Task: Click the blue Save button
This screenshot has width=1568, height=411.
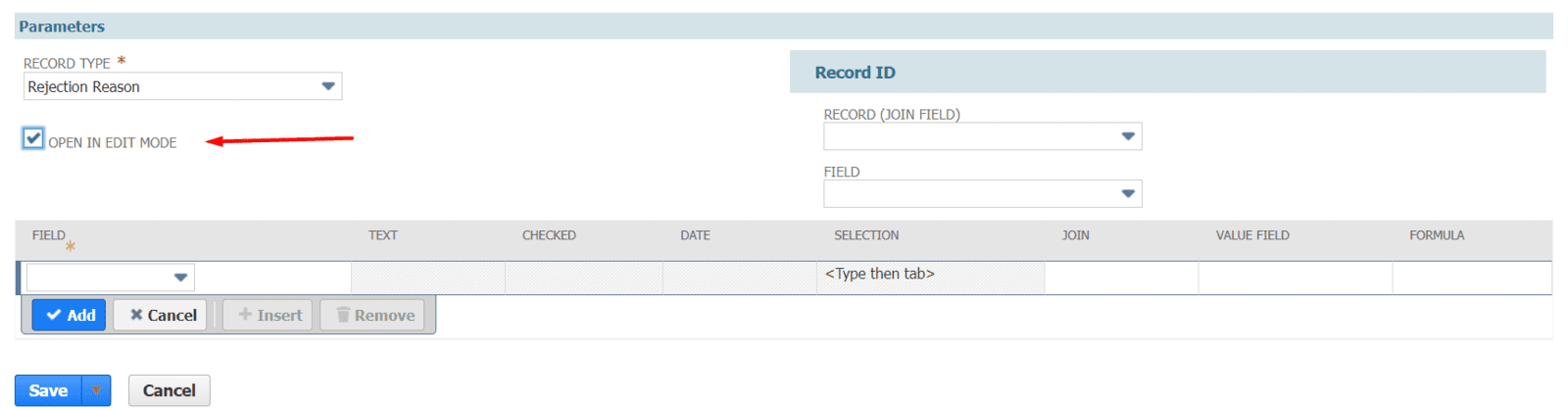Action: 48,390
